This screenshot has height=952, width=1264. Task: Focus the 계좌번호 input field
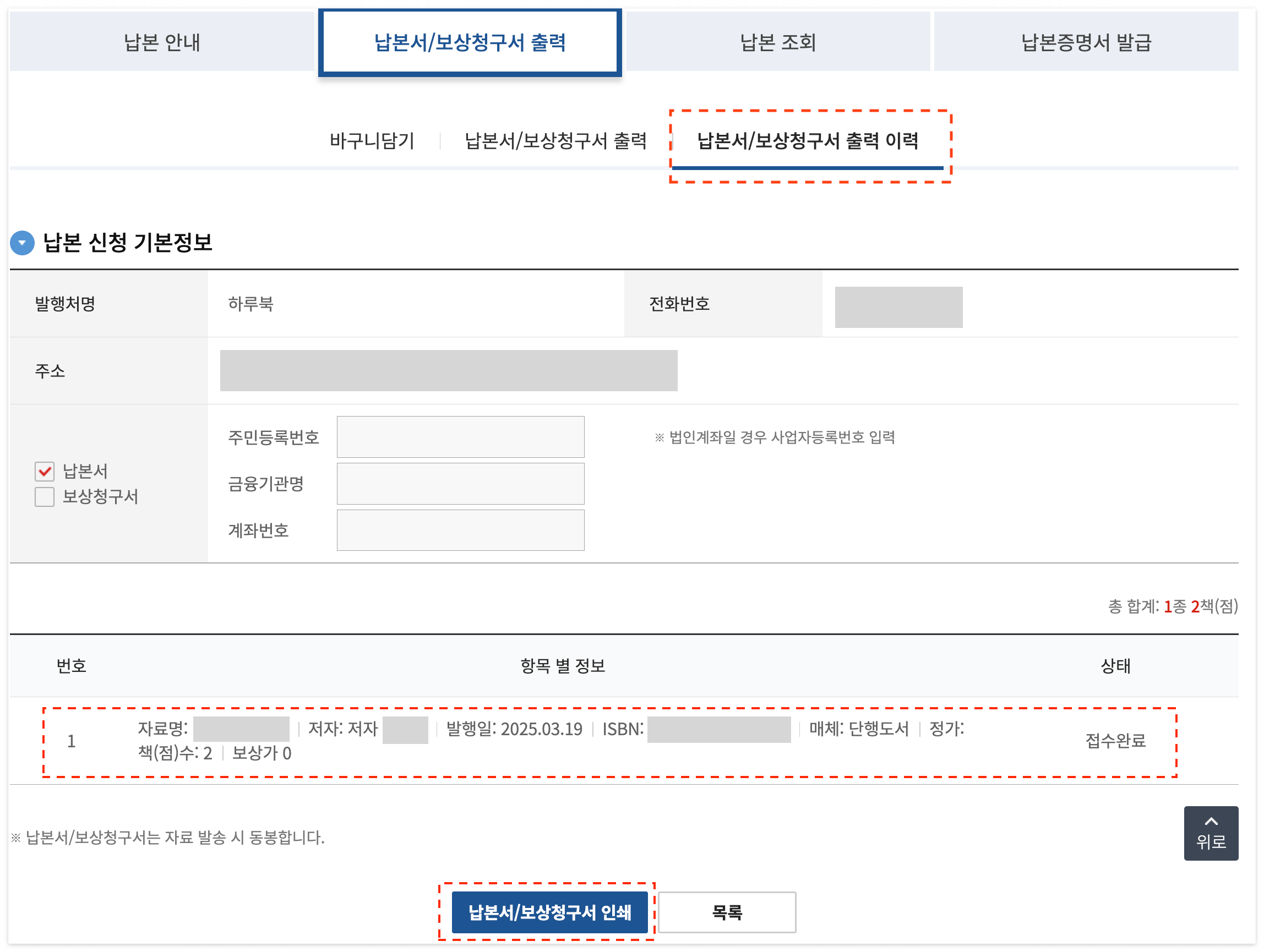(x=460, y=530)
